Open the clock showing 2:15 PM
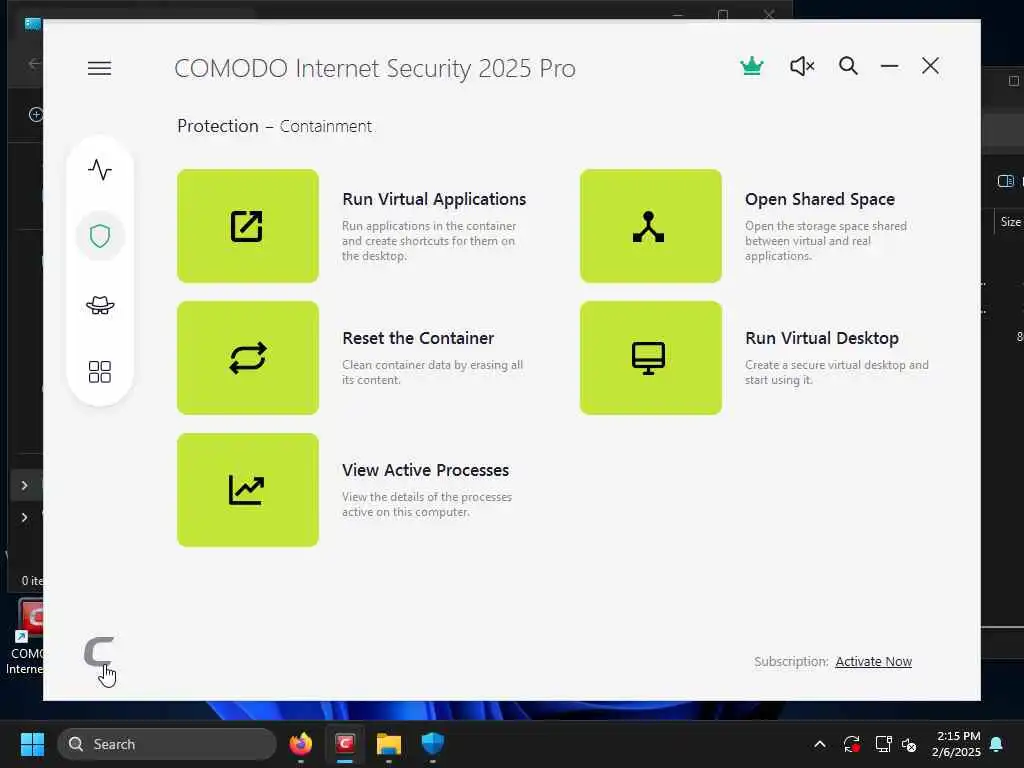Viewport: 1024px width, 768px height. [957, 744]
